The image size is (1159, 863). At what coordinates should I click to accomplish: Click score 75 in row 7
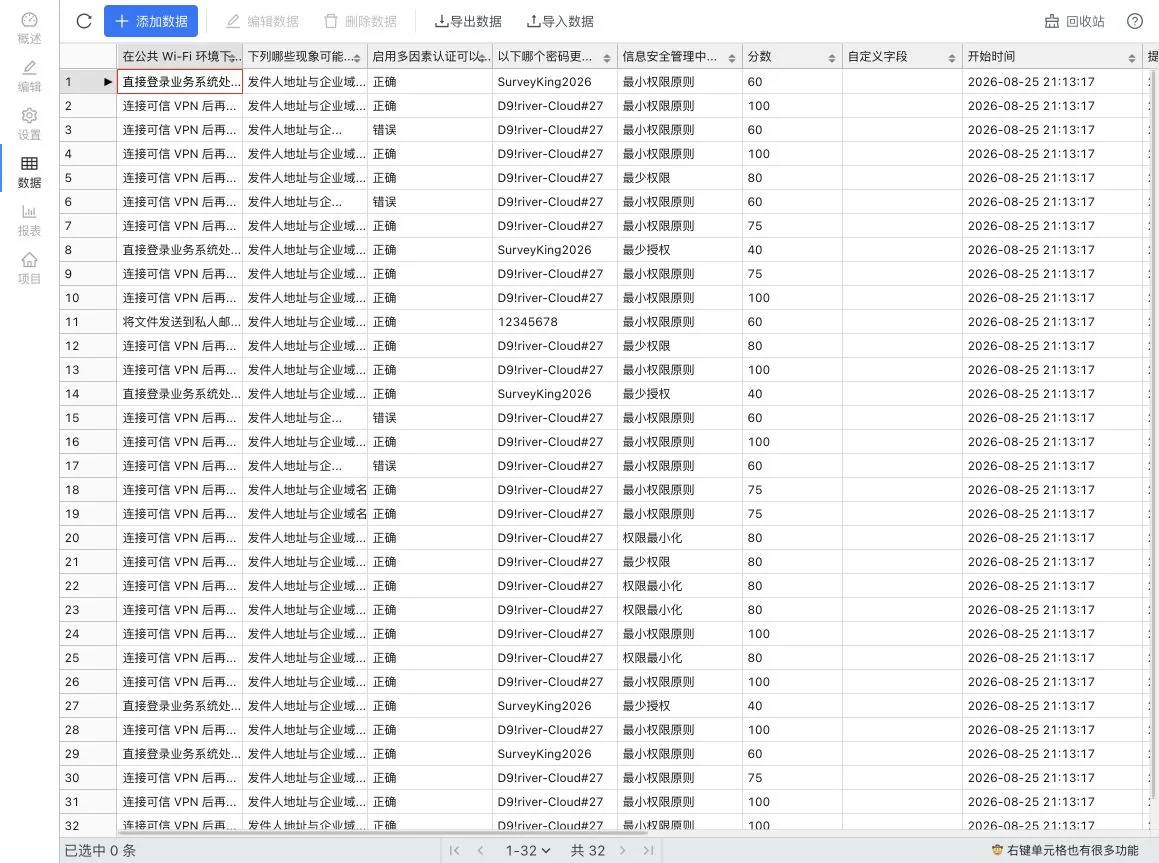(792, 226)
